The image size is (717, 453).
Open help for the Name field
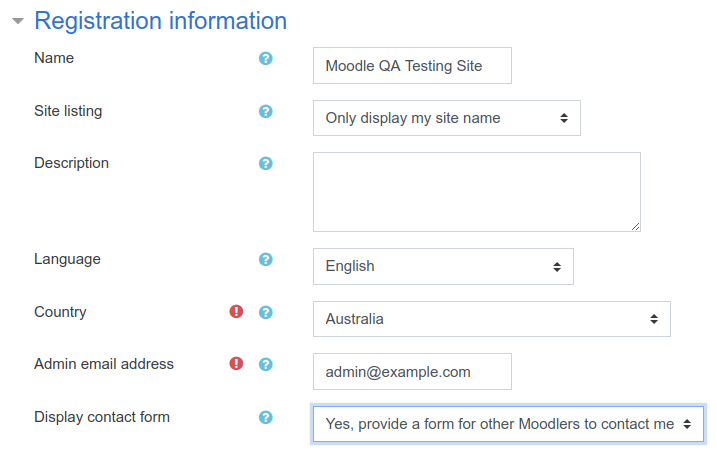(266, 59)
